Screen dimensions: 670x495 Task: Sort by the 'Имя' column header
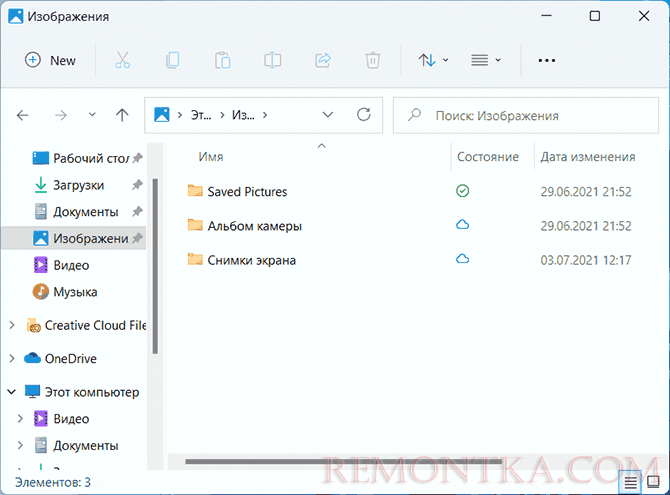coord(211,157)
